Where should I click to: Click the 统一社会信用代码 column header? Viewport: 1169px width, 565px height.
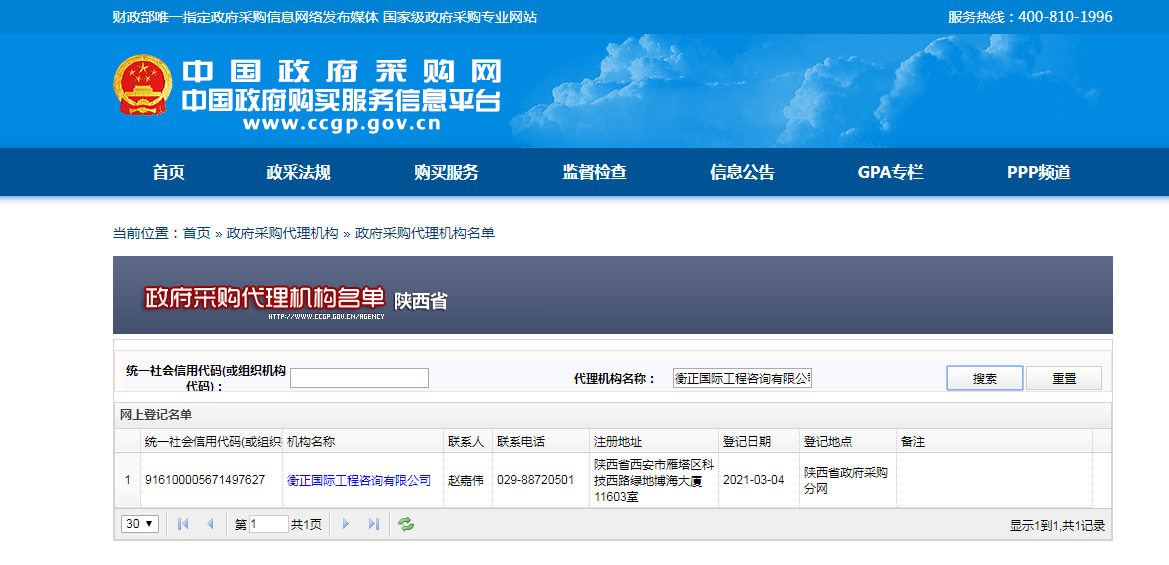pos(212,441)
